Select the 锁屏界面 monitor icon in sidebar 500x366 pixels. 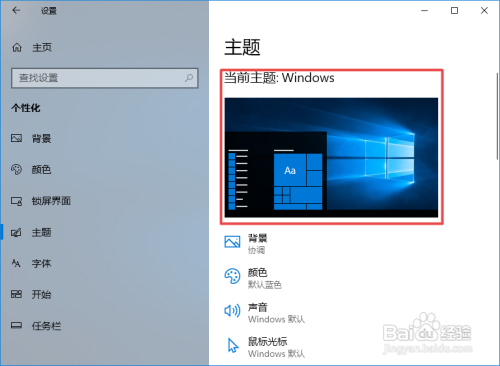16,201
